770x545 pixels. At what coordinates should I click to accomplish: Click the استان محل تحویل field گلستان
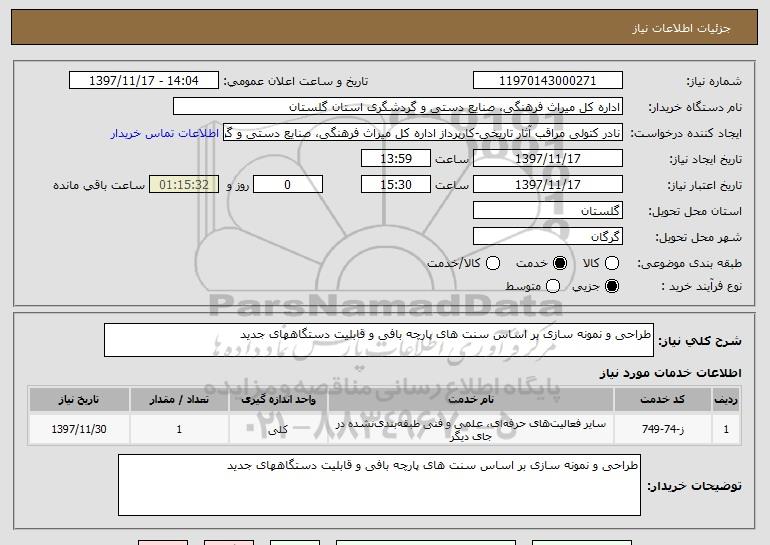[x=548, y=211]
